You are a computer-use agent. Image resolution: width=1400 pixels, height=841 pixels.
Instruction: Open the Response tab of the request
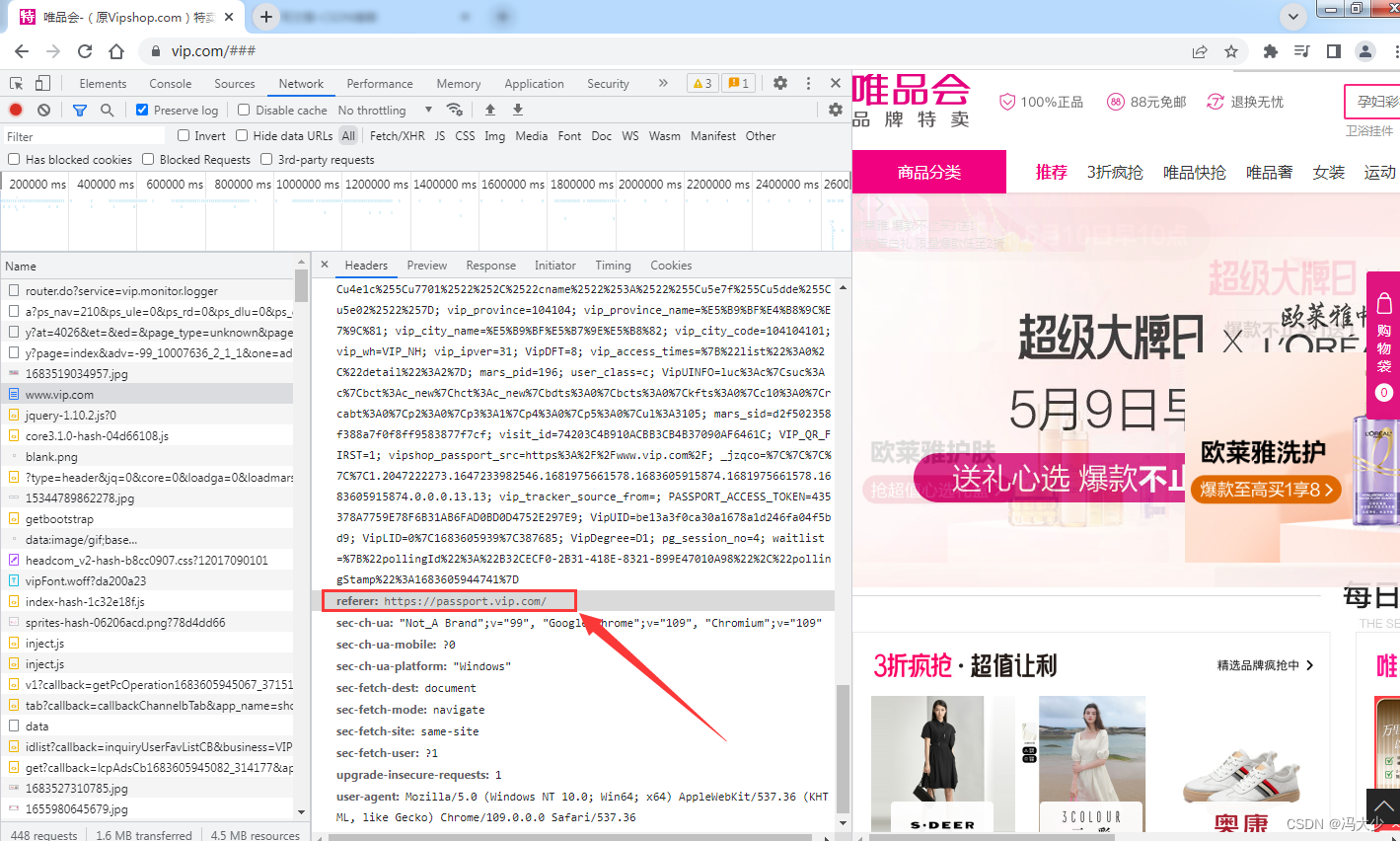click(491, 266)
